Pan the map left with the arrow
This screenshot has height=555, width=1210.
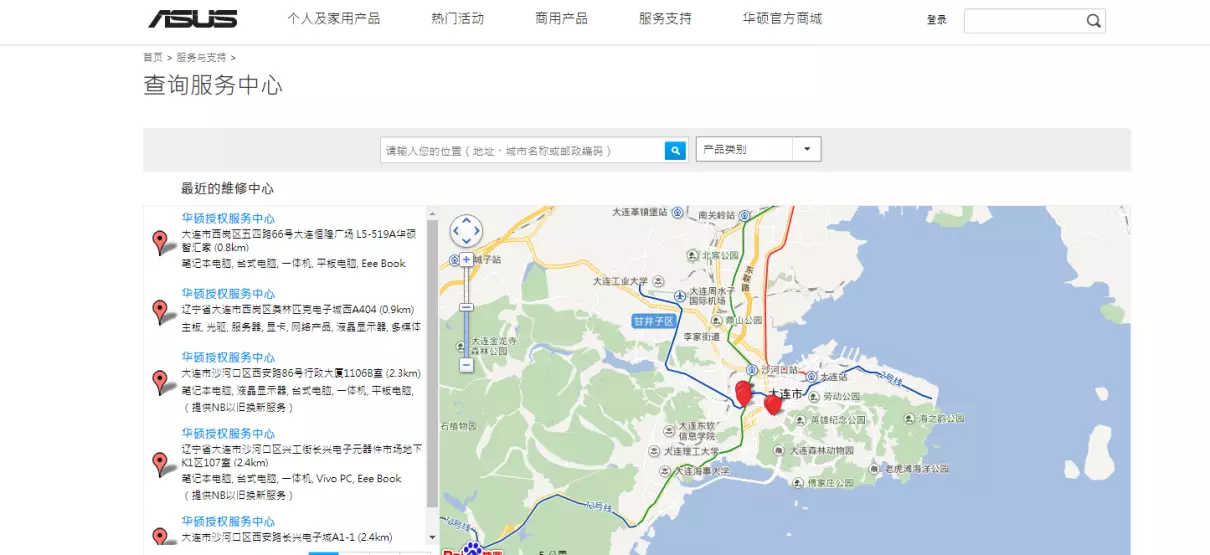455,231
